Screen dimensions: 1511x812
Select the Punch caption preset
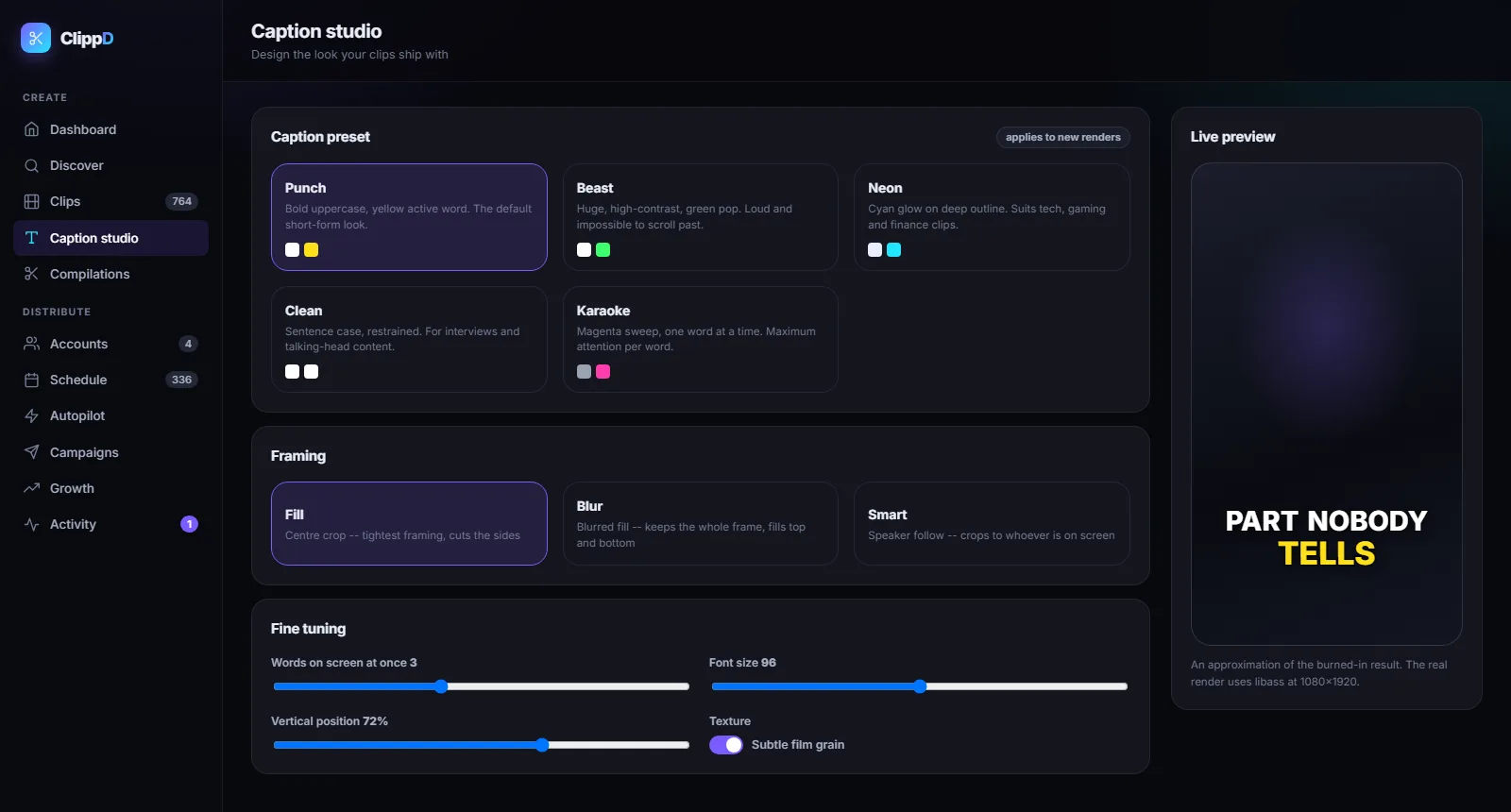[409, 217]
